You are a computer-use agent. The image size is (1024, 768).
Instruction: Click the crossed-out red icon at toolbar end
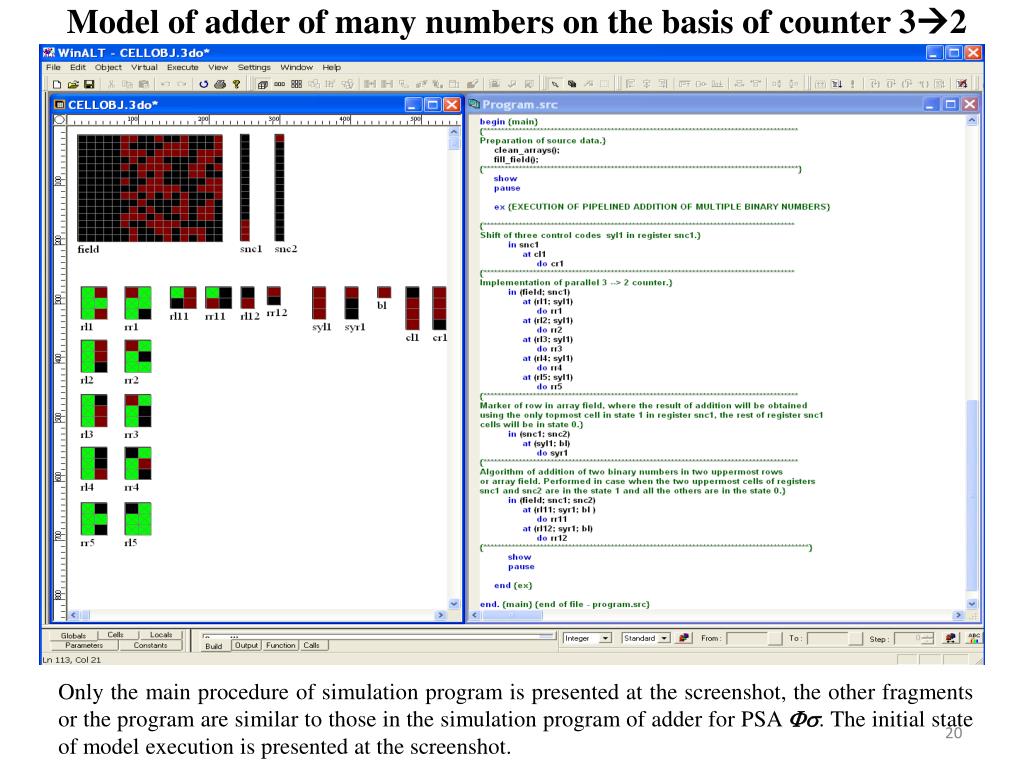point(962,84)
